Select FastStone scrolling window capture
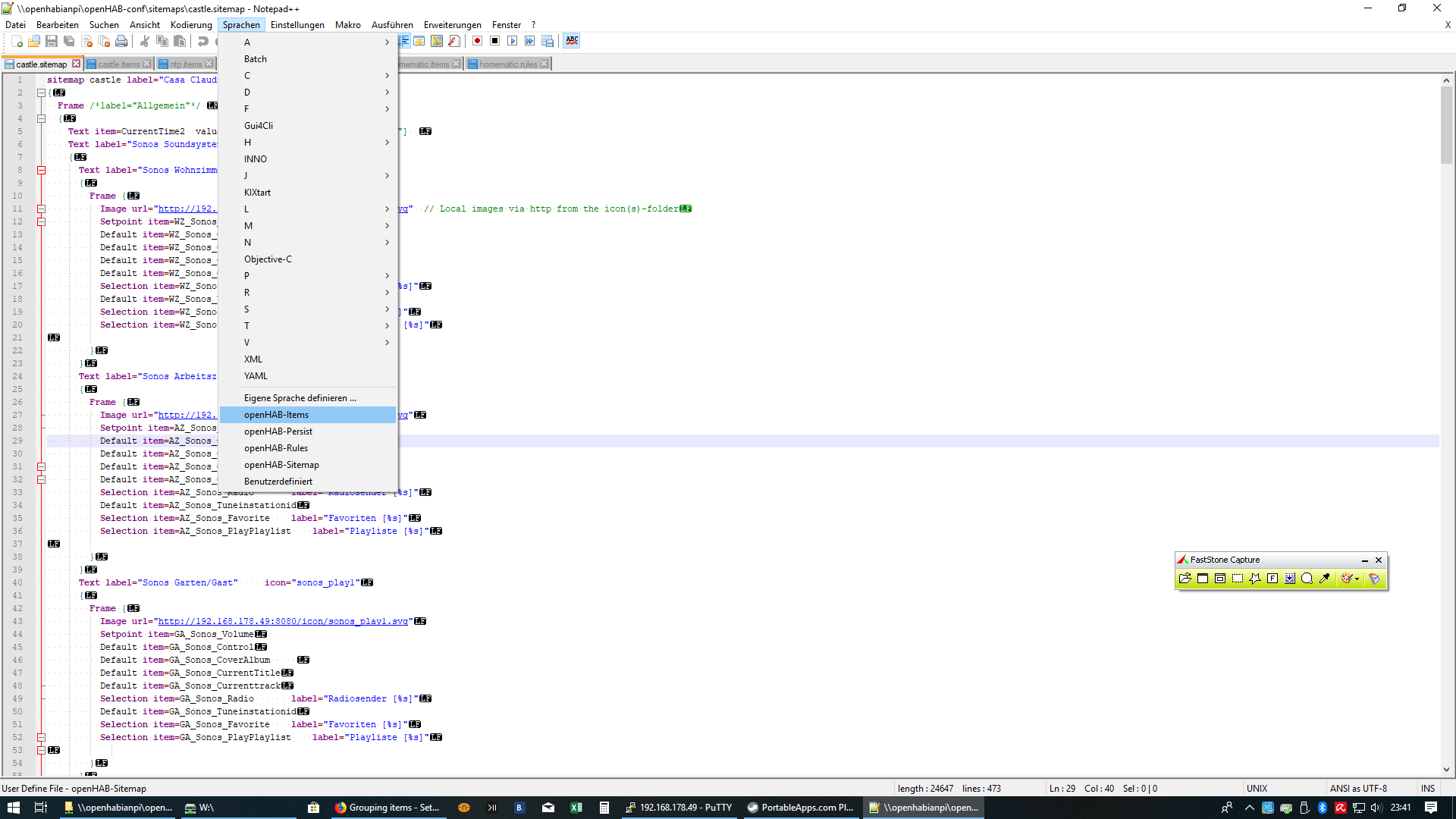The width and height of the screenshot is (1456, 819). pos(1290,579)
